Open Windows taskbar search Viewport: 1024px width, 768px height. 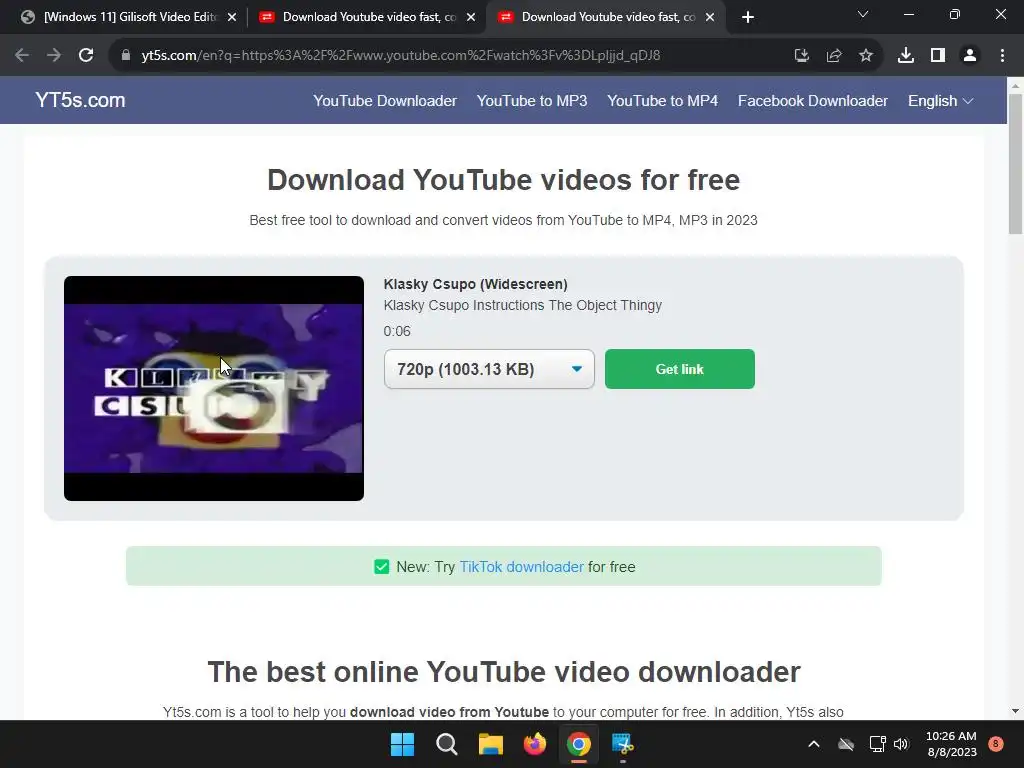pyautogui.click(x=447, y=744)
